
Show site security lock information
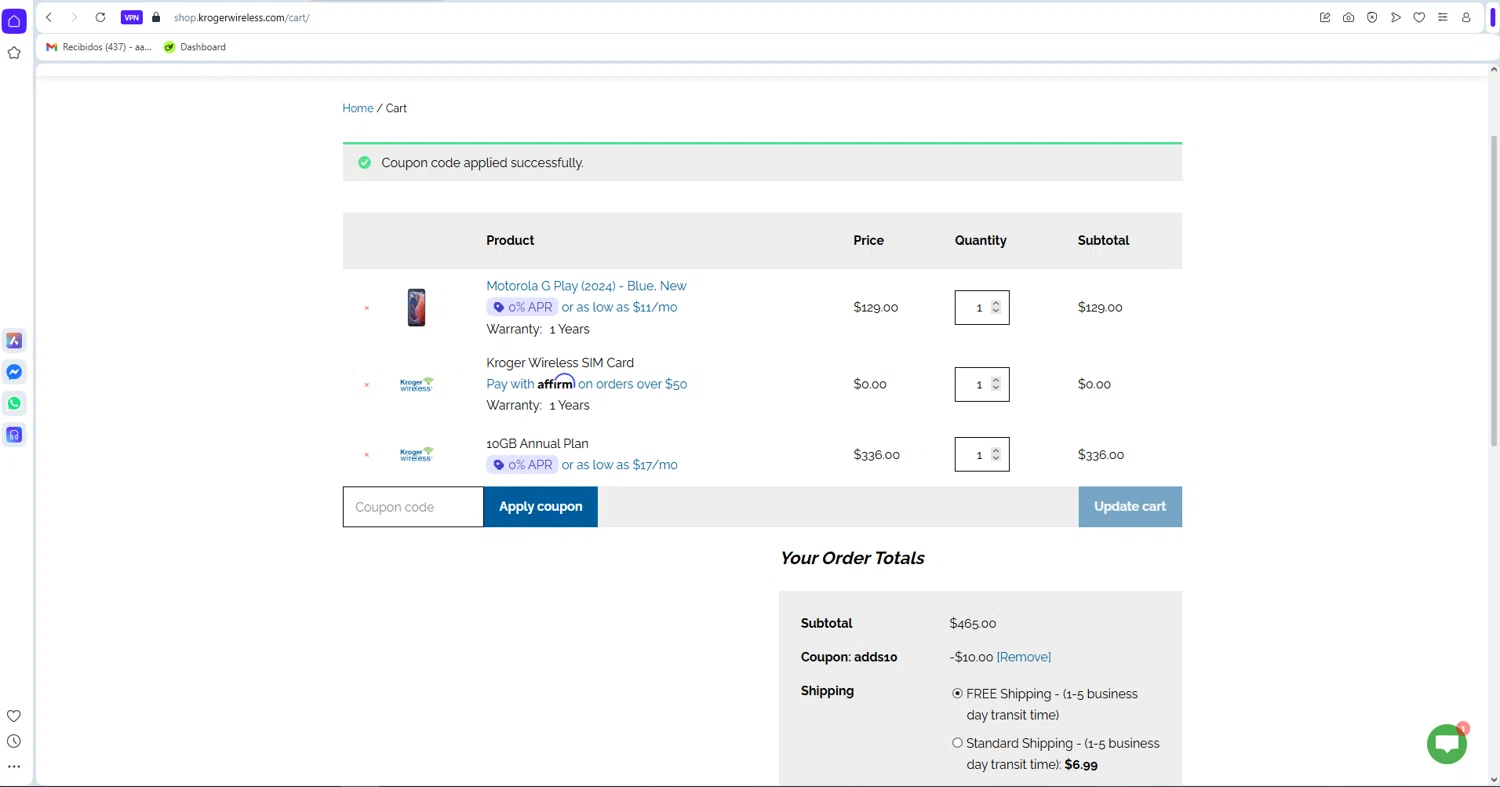(x=156, y=17)
